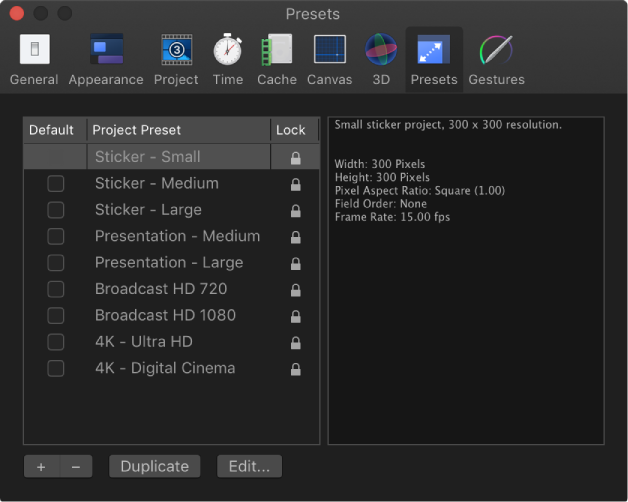Click lock icon for Sticker - Medium

tap(296, 184)
